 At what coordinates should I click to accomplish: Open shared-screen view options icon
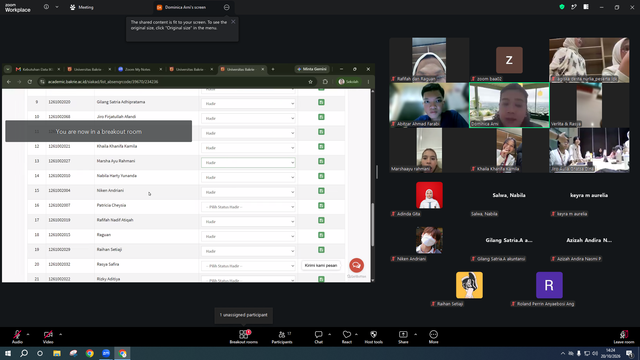[x=227, y=7]
